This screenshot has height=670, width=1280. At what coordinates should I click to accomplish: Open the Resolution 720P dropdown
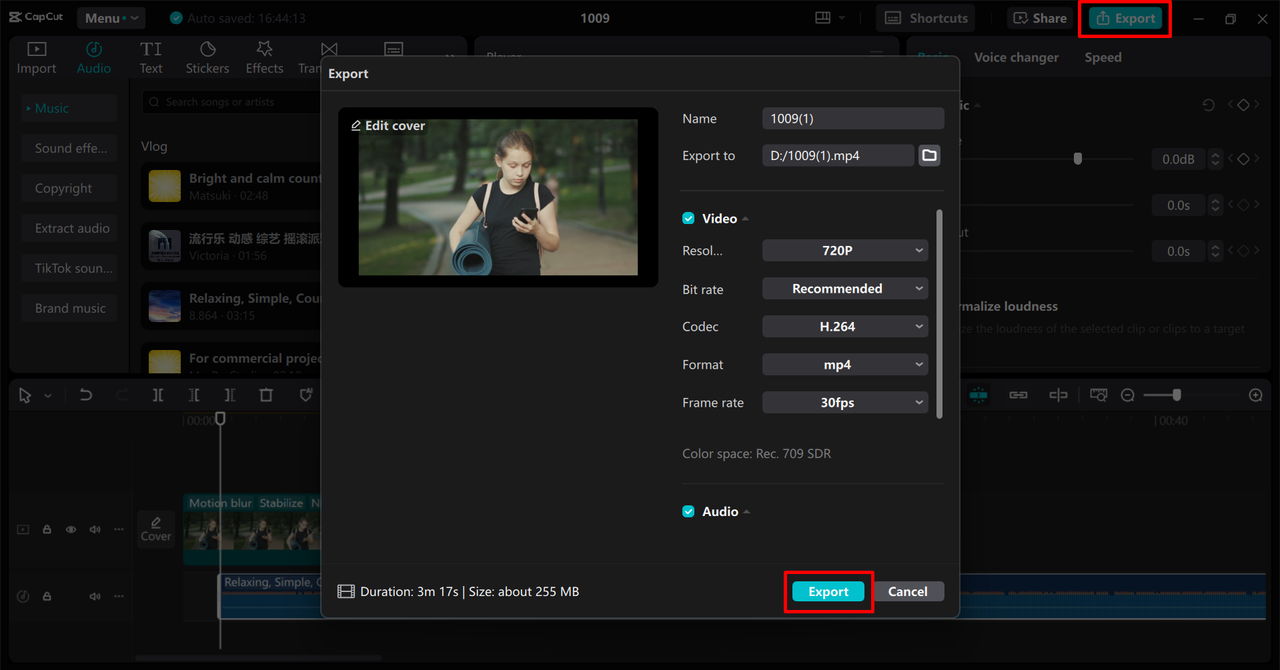pyautogui.click(x=845, y=251)
